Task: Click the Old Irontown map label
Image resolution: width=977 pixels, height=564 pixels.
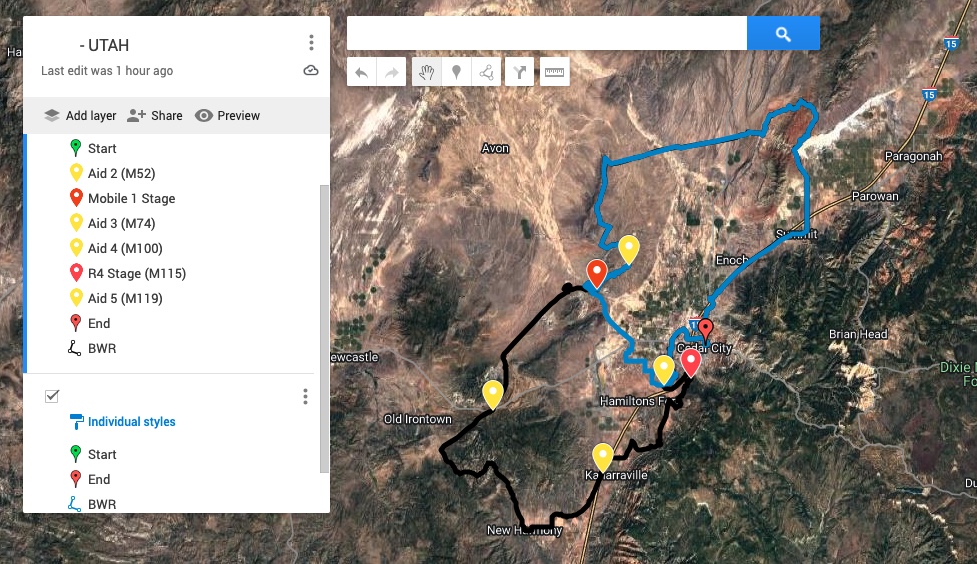Action: pos(417,419)
